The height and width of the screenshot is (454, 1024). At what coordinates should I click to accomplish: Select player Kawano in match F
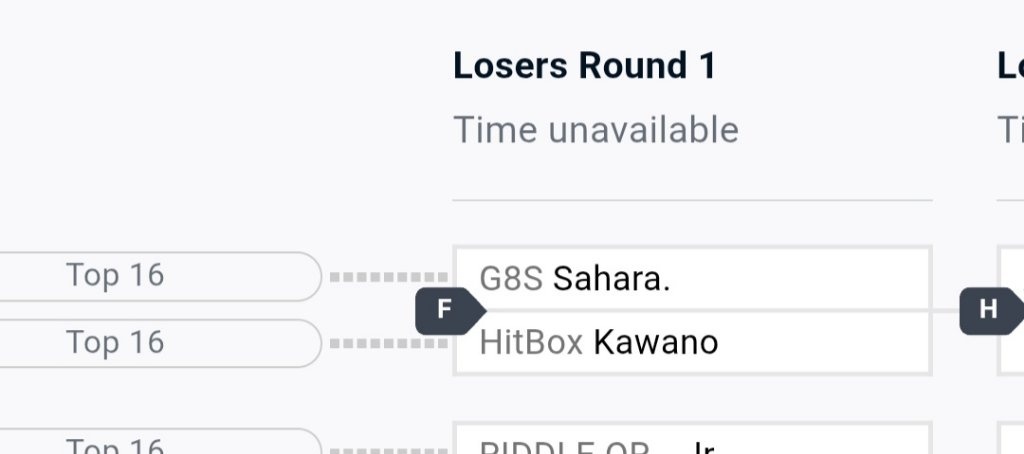click(655, 343)
